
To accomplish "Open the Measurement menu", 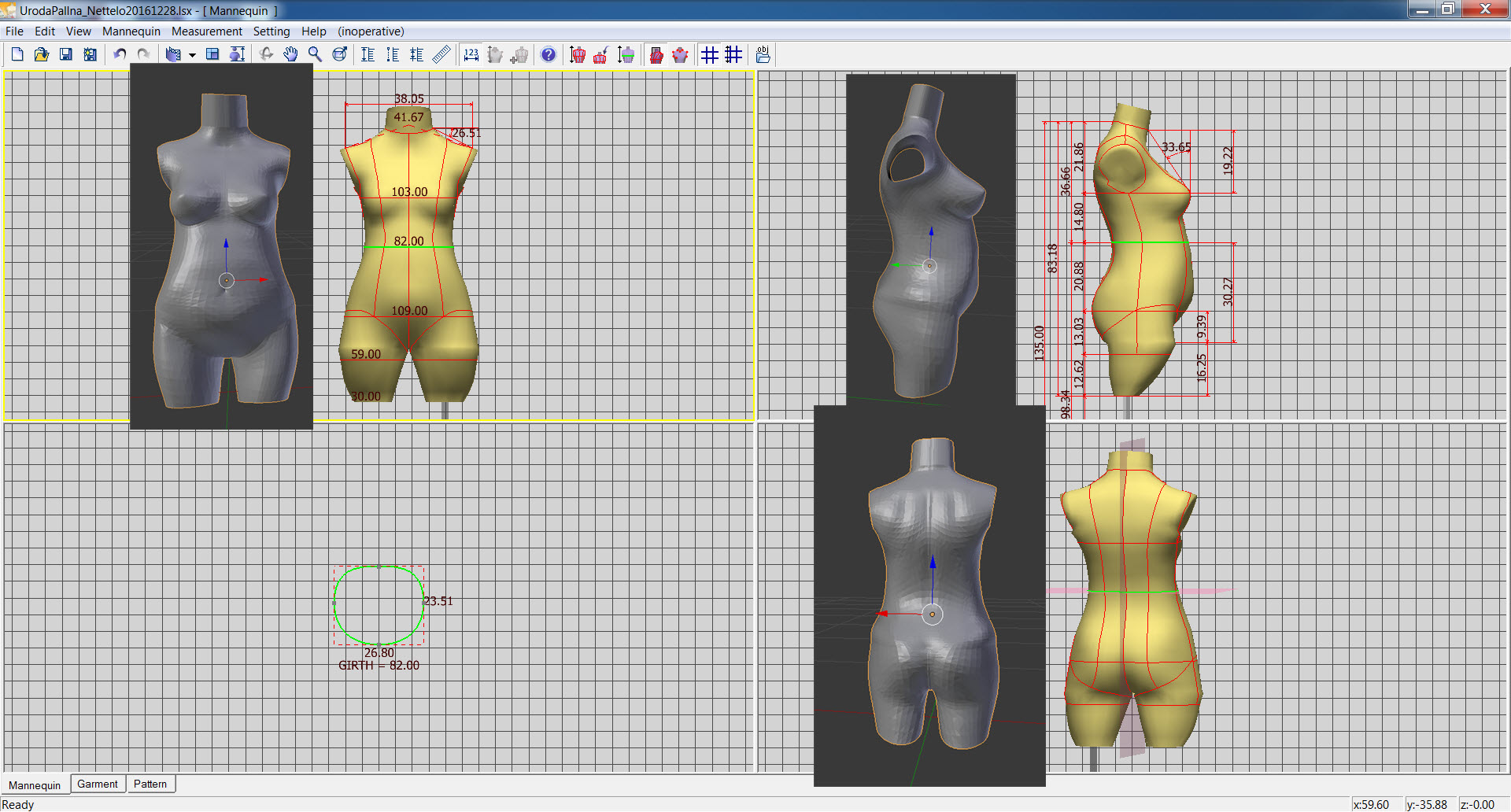I will click(x=206, y=31).
